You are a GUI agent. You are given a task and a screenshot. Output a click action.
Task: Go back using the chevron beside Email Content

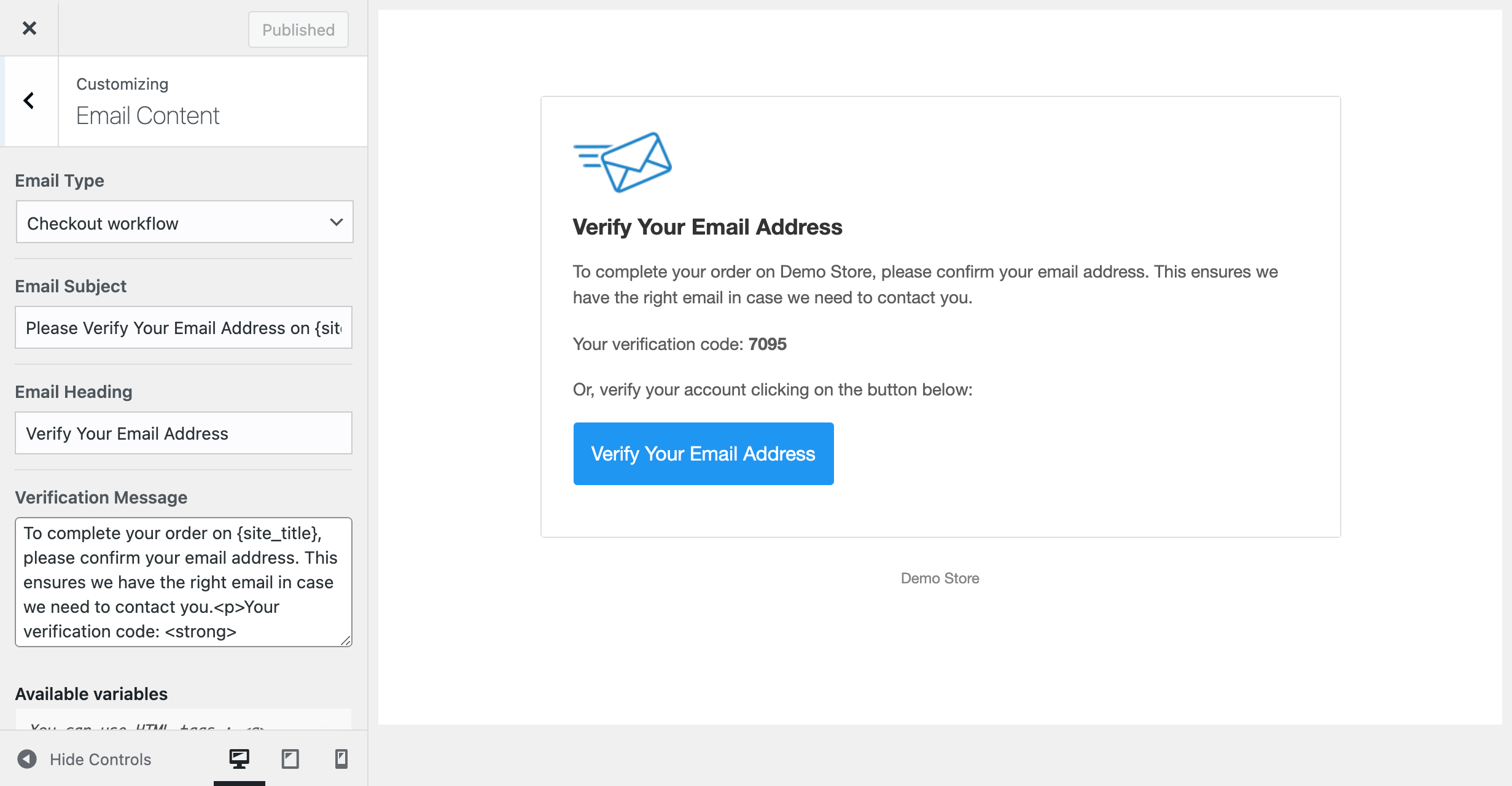(28, 100)
